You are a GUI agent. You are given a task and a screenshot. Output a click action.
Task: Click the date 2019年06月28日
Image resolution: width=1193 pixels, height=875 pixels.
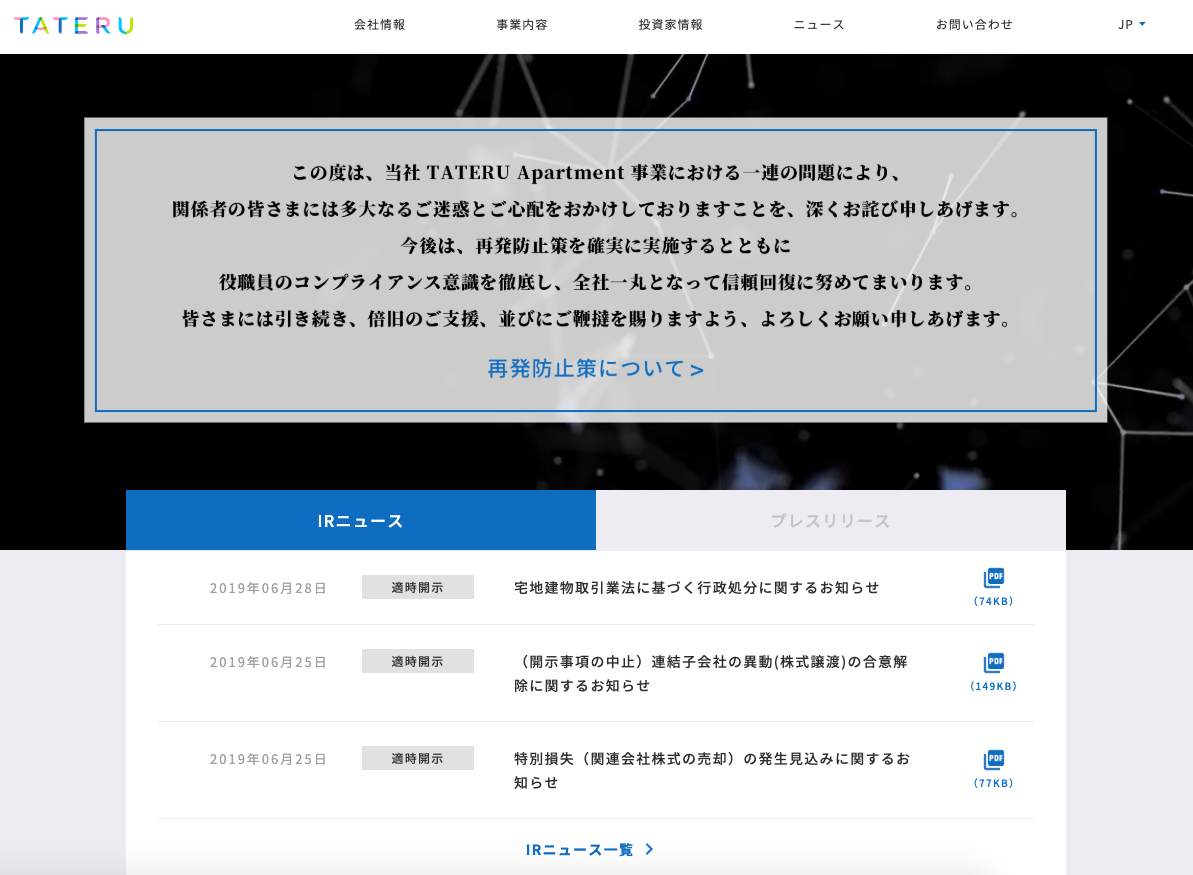tap(268, 588)
